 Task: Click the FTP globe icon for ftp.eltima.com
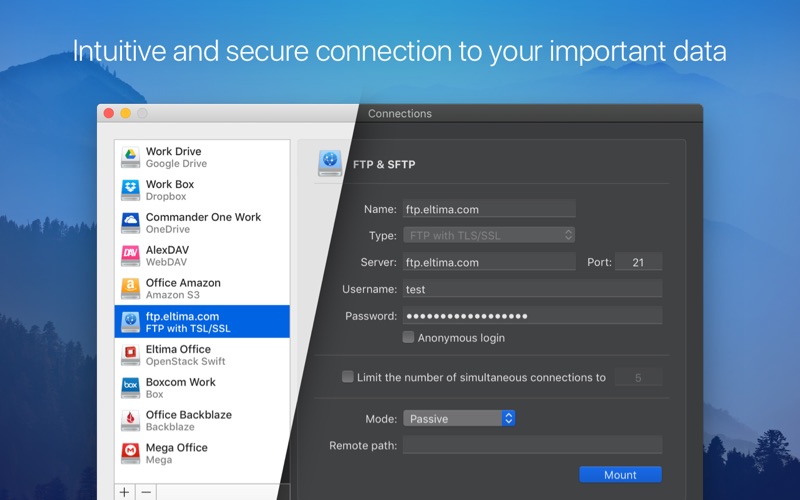click(131, 321)
